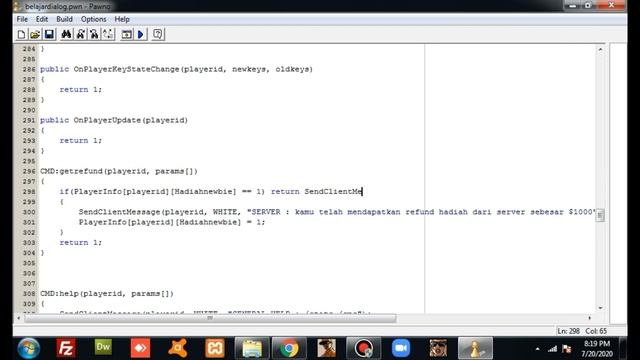This screenshot has width=640, height=360.
Task: Switch to the Pawno pawn taskbar icon
Action: [x=475, y=348]
